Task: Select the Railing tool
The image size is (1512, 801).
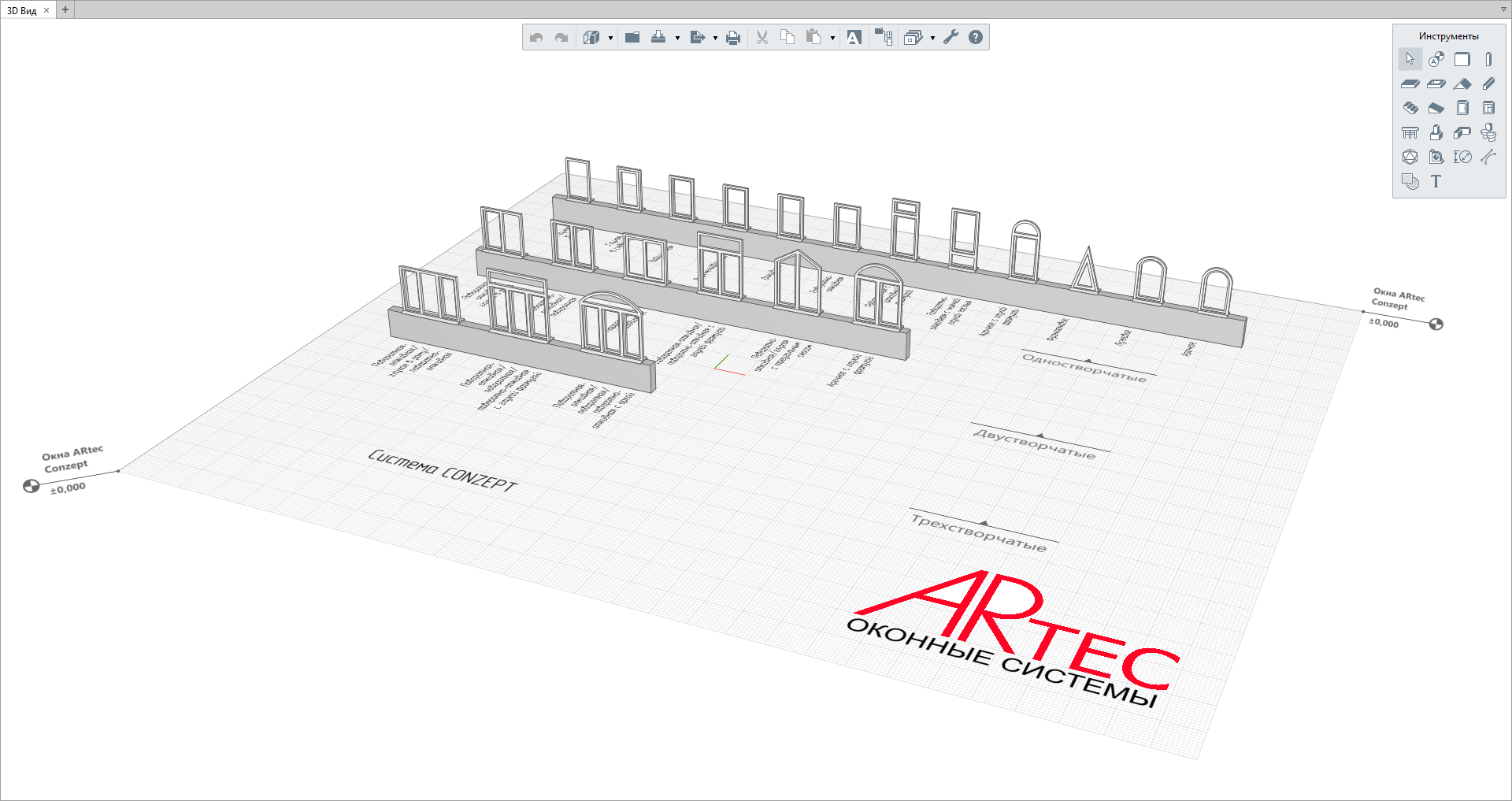Action: pyautogui.click(x=1410, y=132)
